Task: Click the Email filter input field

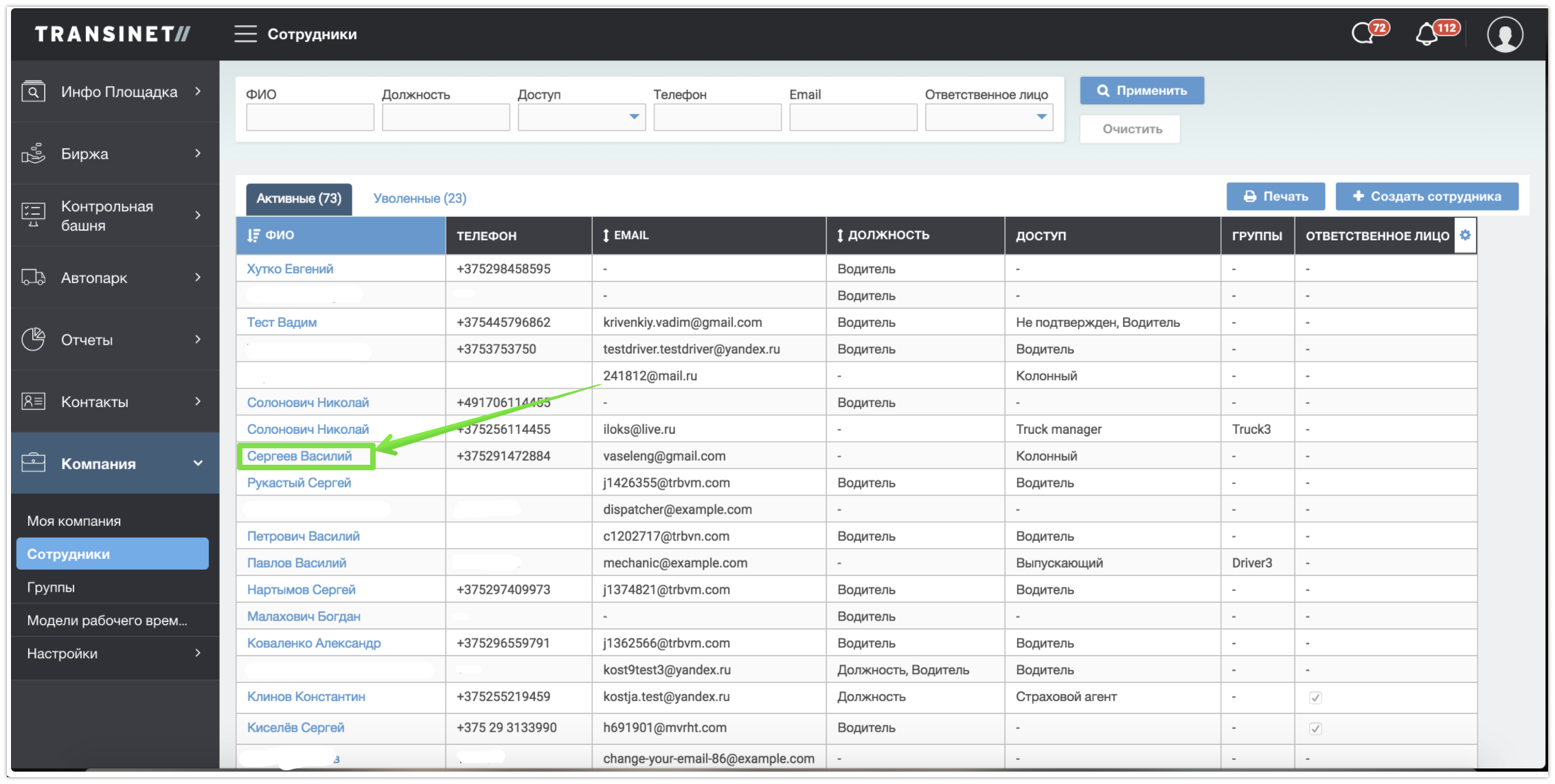Action: [x=853, y=117]
